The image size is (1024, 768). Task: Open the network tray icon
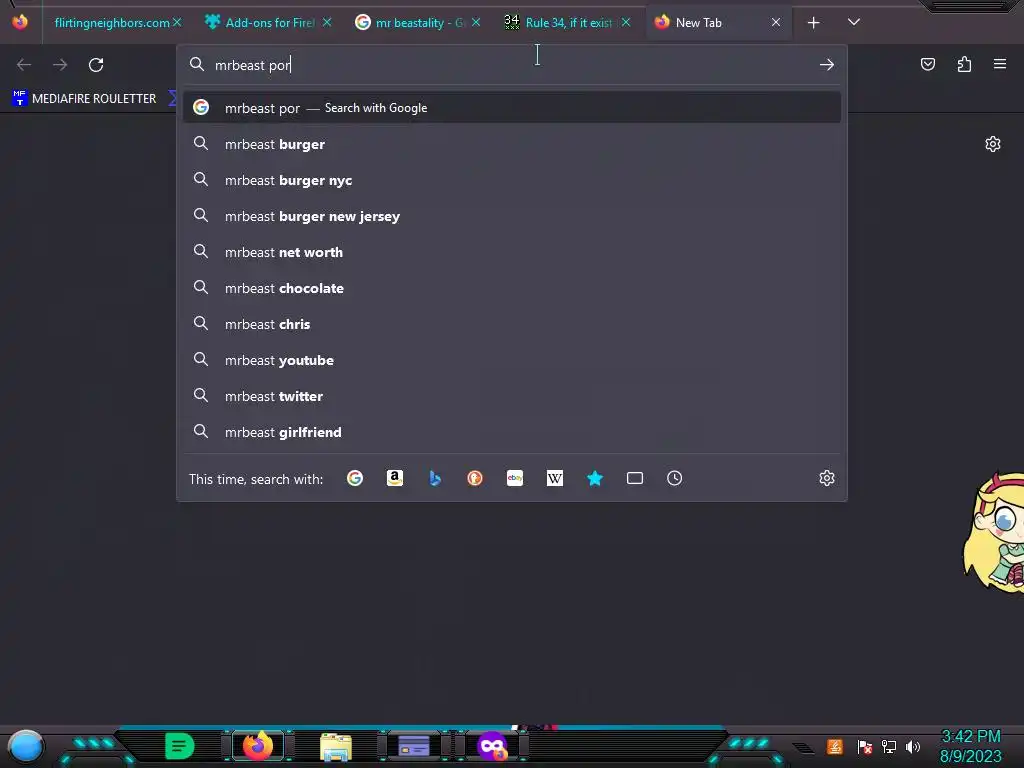pos(889,746)
